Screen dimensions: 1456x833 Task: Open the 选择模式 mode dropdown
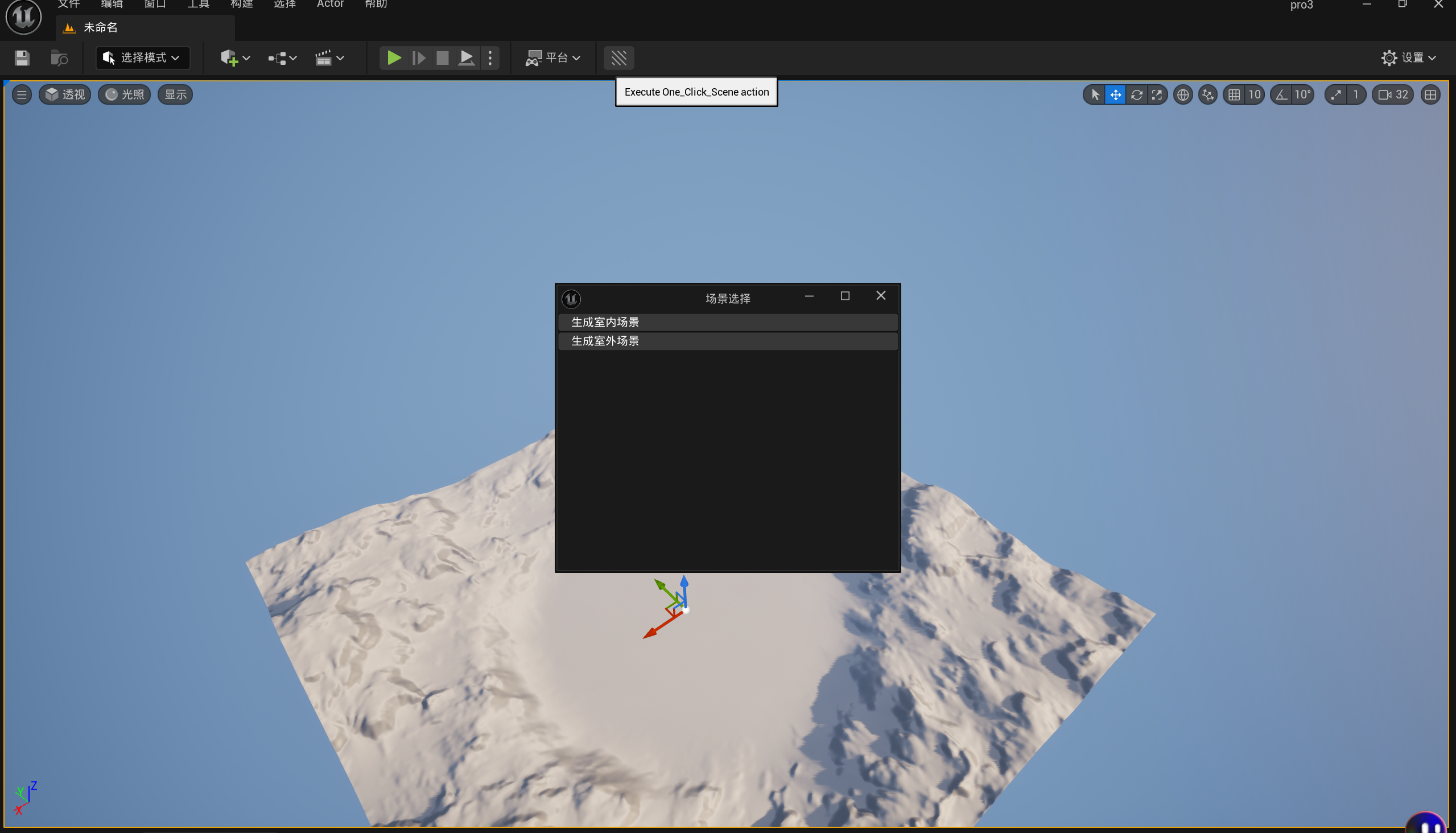[142, 58]
